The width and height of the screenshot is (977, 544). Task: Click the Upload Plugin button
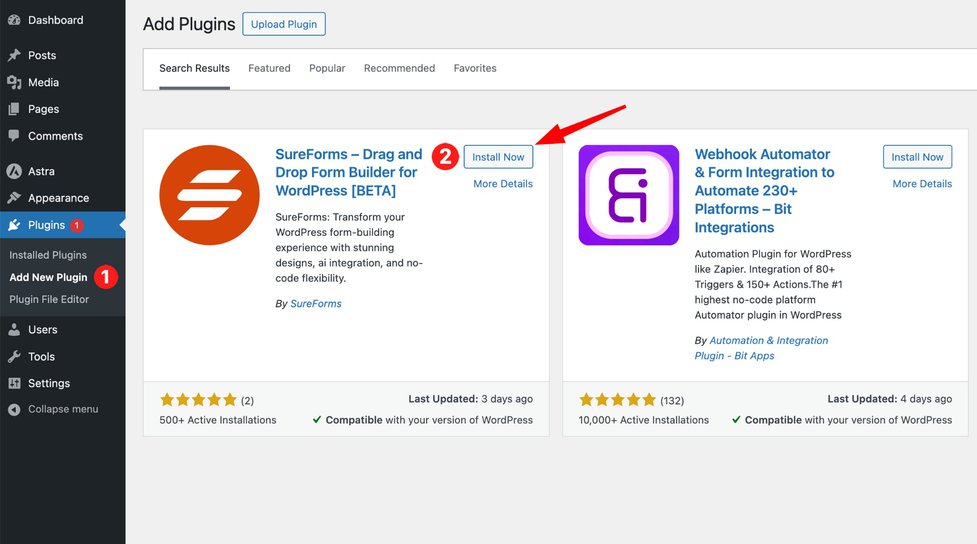284,24
